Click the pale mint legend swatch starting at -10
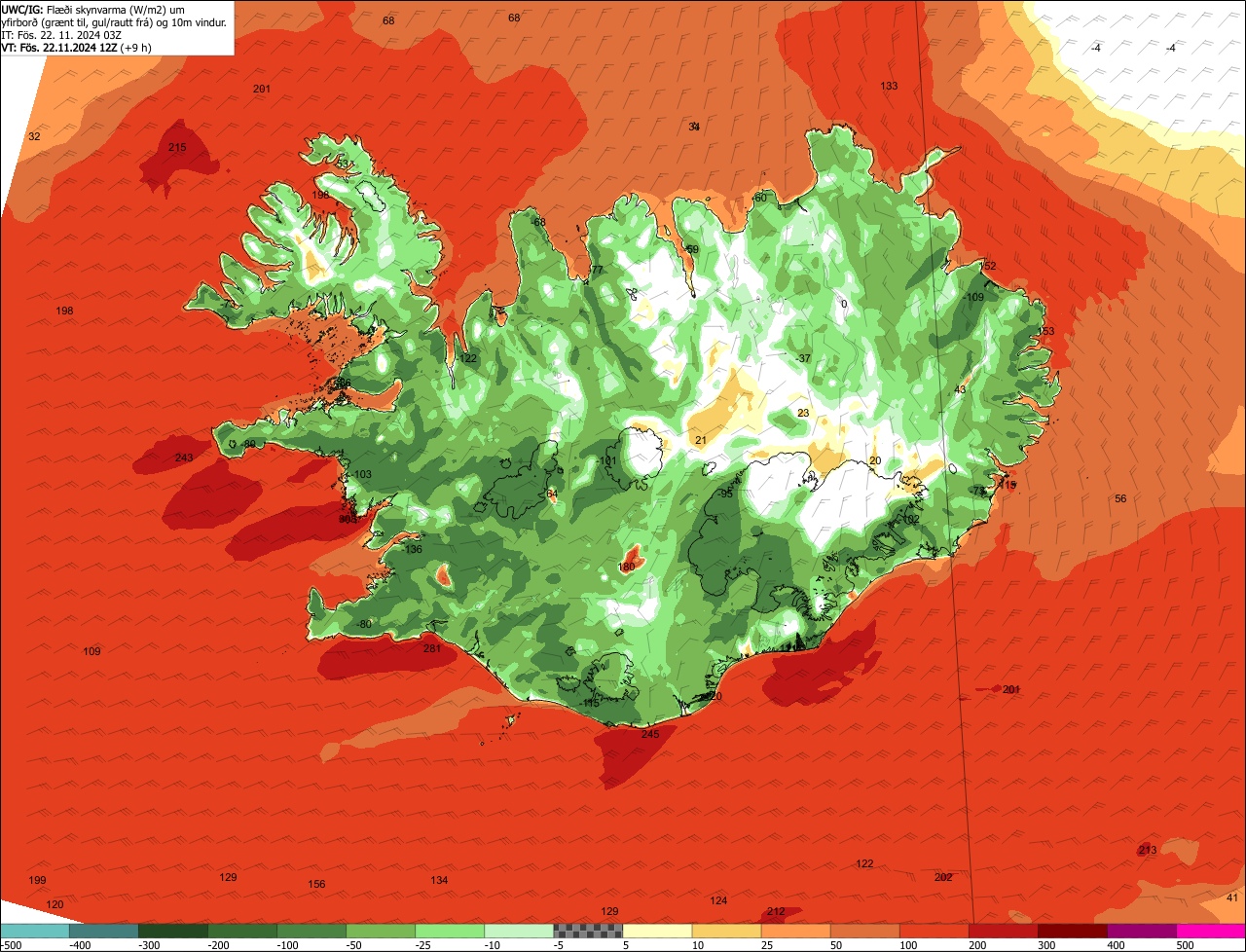 (519, 931)
